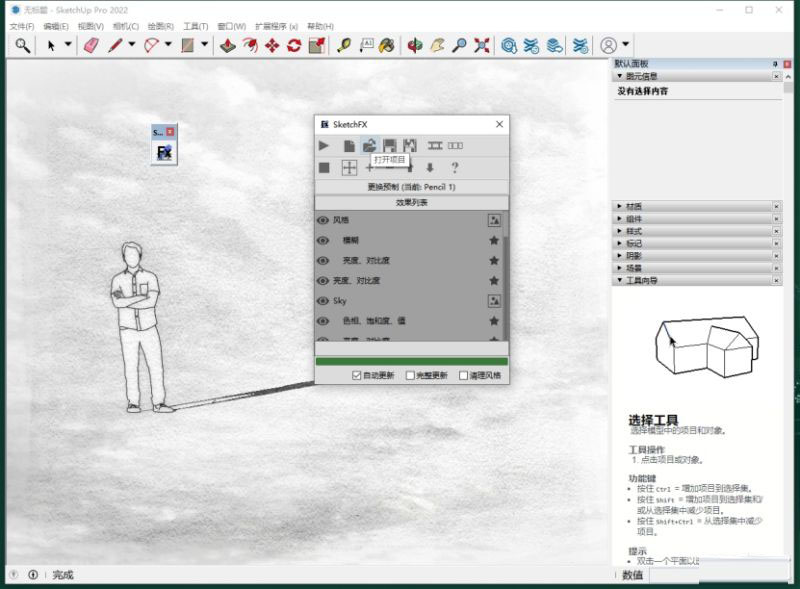Select the Pan hand tool
This screenshot has height=589, width=800.
coord(437,45)
